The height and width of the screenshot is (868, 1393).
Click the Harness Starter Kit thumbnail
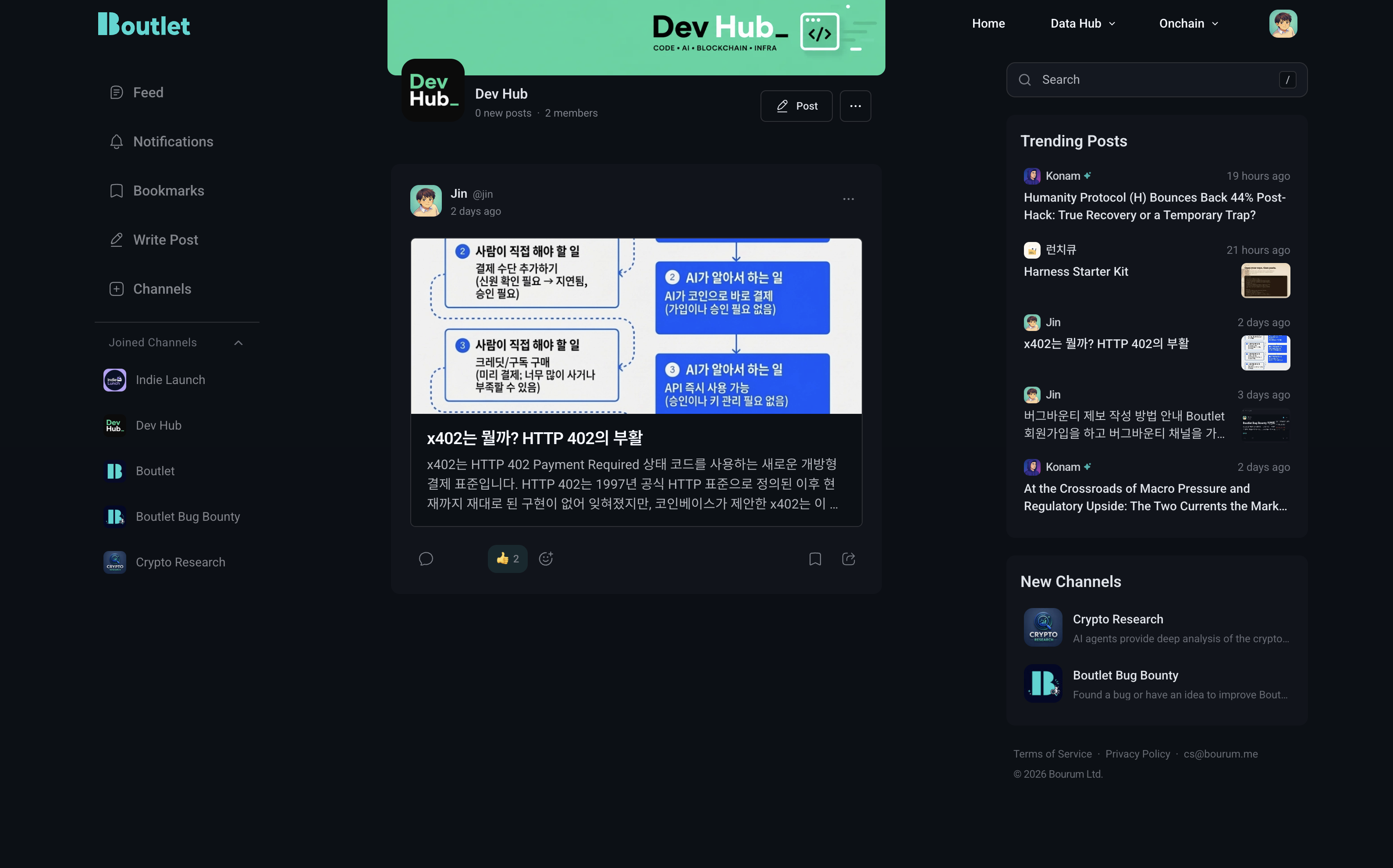(1265, 281)
